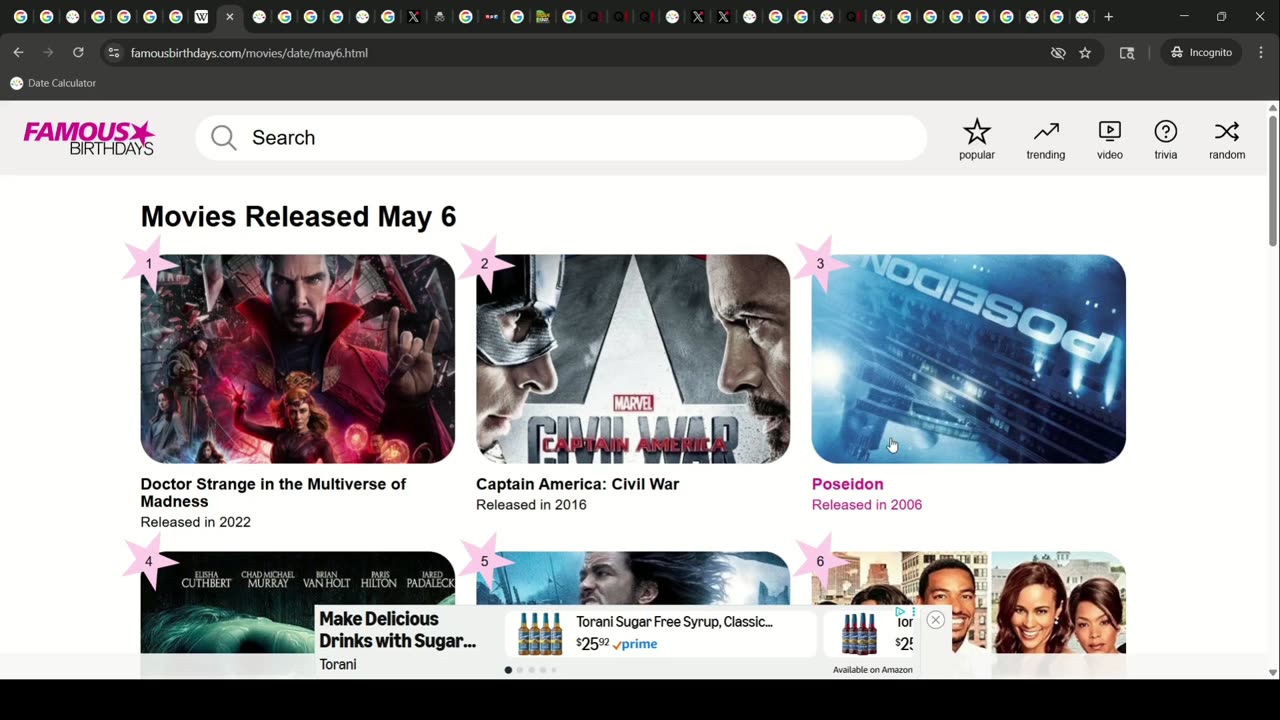Close the current active tab

tap(229, 17)
